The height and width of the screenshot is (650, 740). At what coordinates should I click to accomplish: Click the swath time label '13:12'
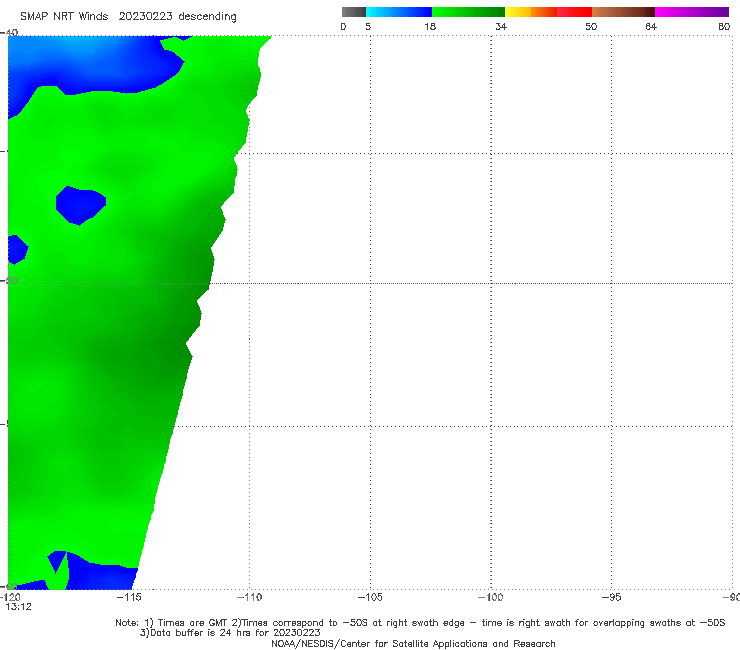pos(18,607)
